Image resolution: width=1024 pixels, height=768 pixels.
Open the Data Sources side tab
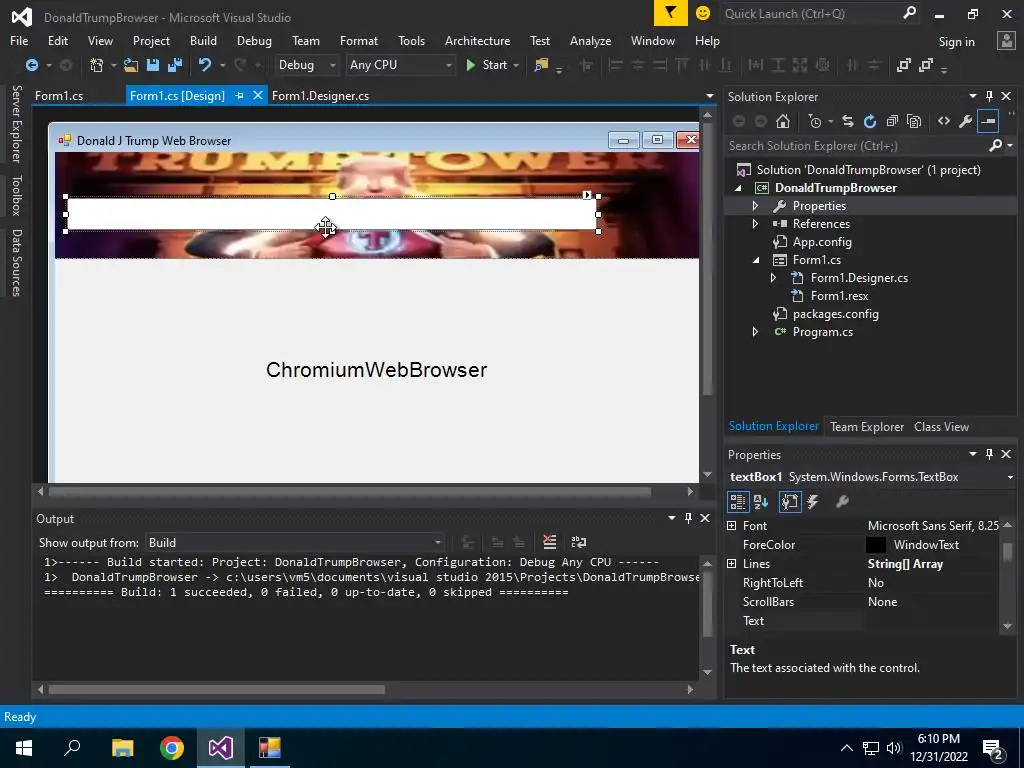[x=17, y=263]
